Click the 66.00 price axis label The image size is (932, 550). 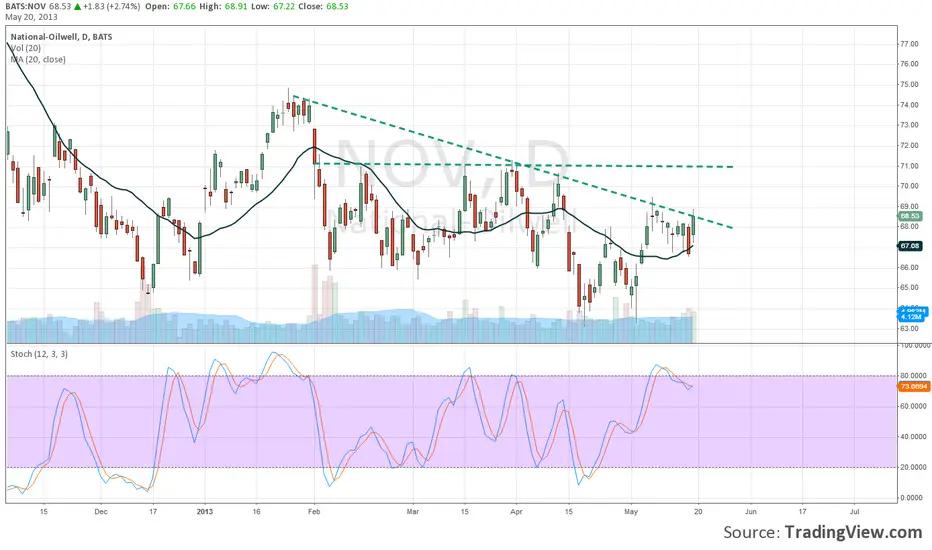pyautogui.click(x=909, y=268)
